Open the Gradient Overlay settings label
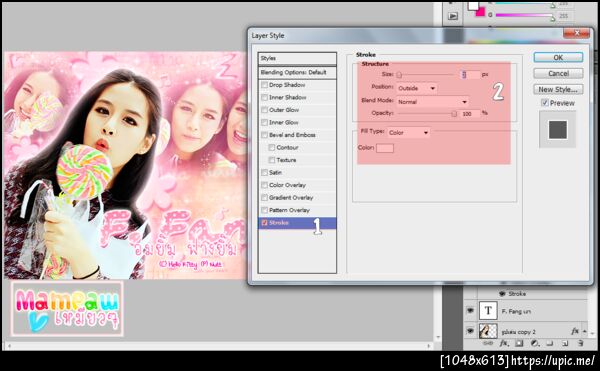The width and height of the screenshot is (600, 371). [291, 198]
